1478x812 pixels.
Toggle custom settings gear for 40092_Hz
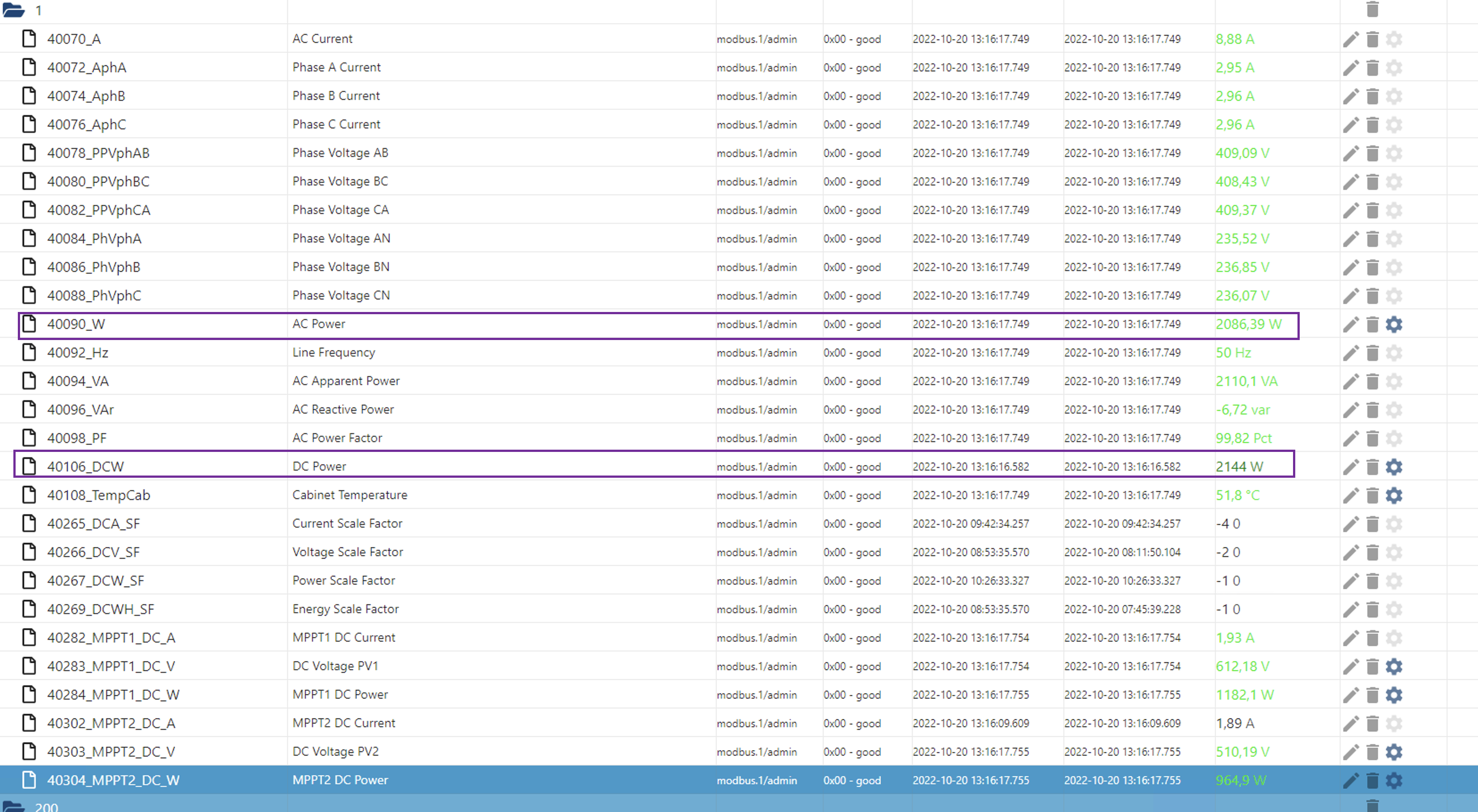1394,353
